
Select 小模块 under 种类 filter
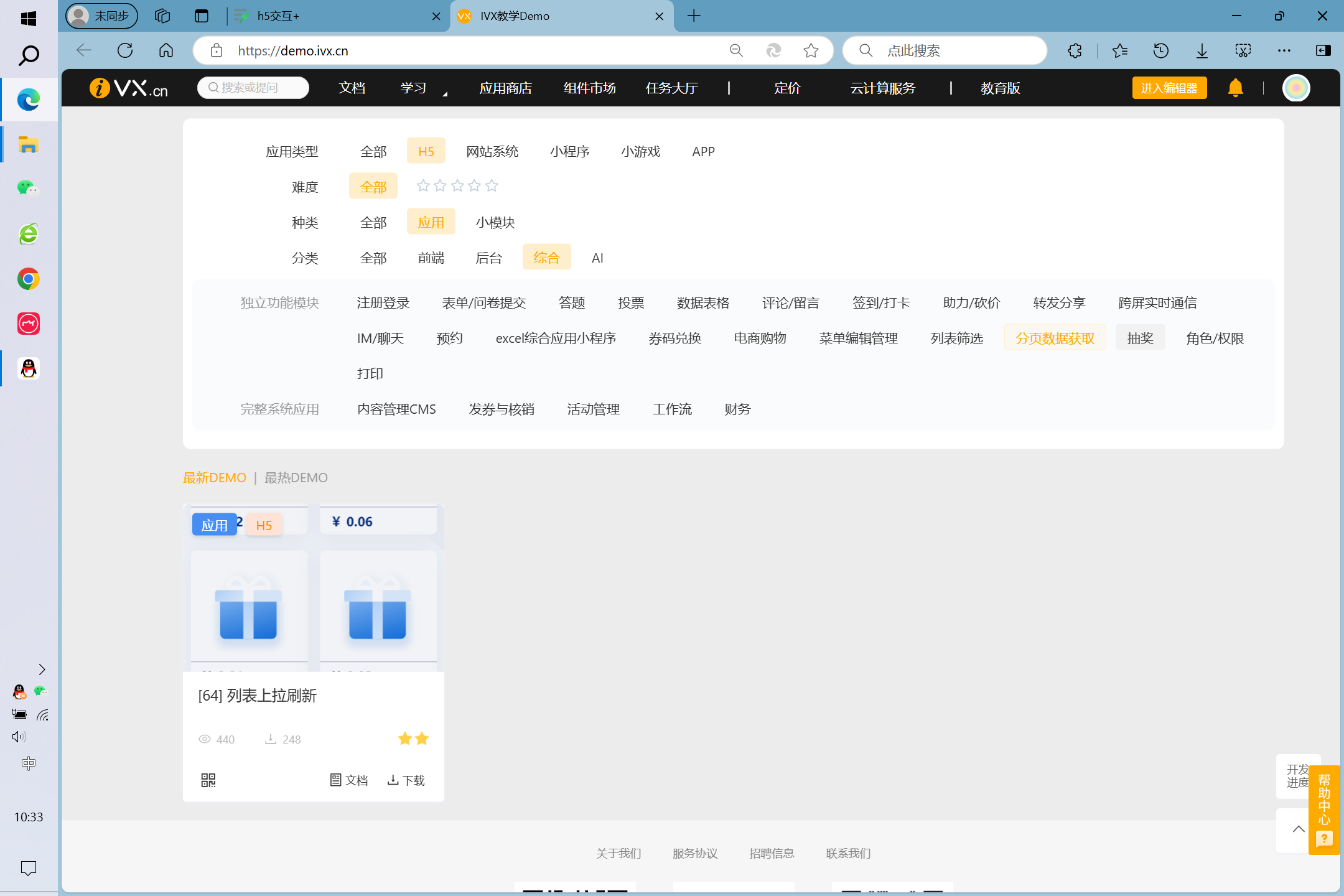(495, 222)
